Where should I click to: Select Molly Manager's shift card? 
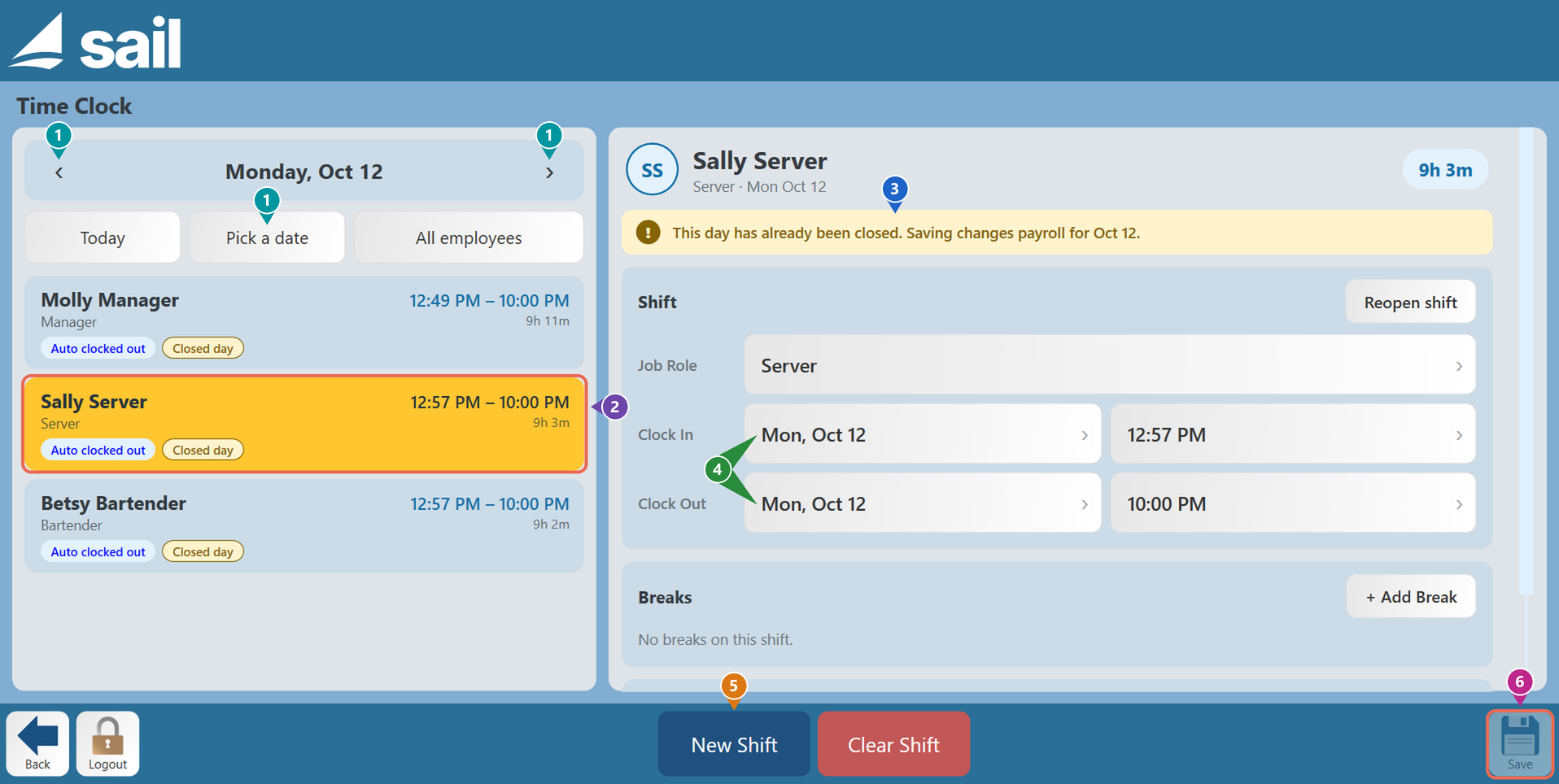[x=304, y=323]
